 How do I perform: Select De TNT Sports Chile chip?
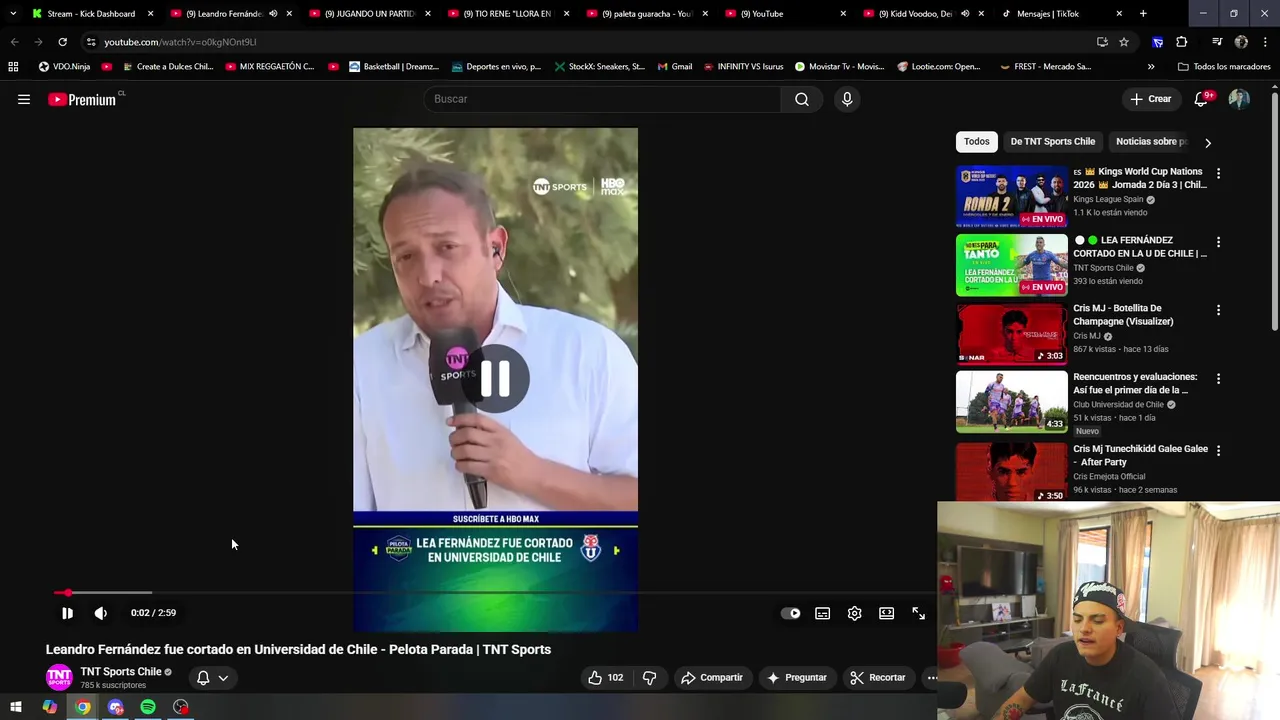point(1052,141)
